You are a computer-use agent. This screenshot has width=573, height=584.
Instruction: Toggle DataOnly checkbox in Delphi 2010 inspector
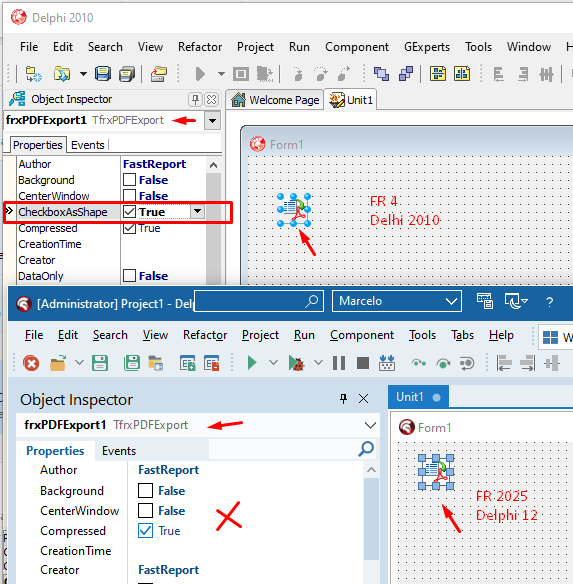(x=129, y=276)
